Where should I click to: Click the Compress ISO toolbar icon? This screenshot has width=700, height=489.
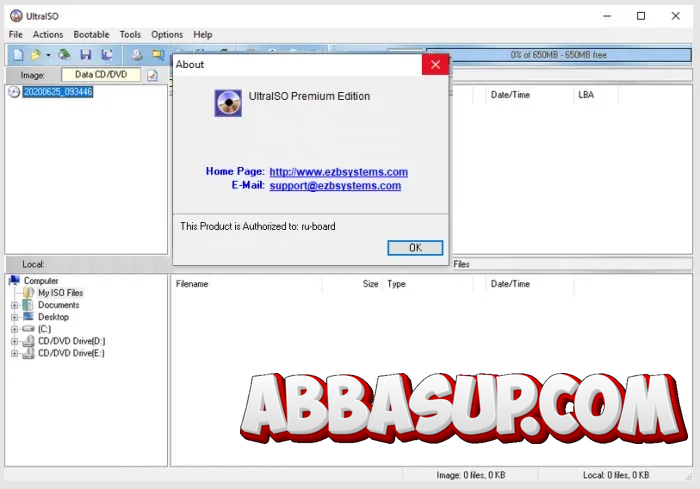click(x=158, y=54)
